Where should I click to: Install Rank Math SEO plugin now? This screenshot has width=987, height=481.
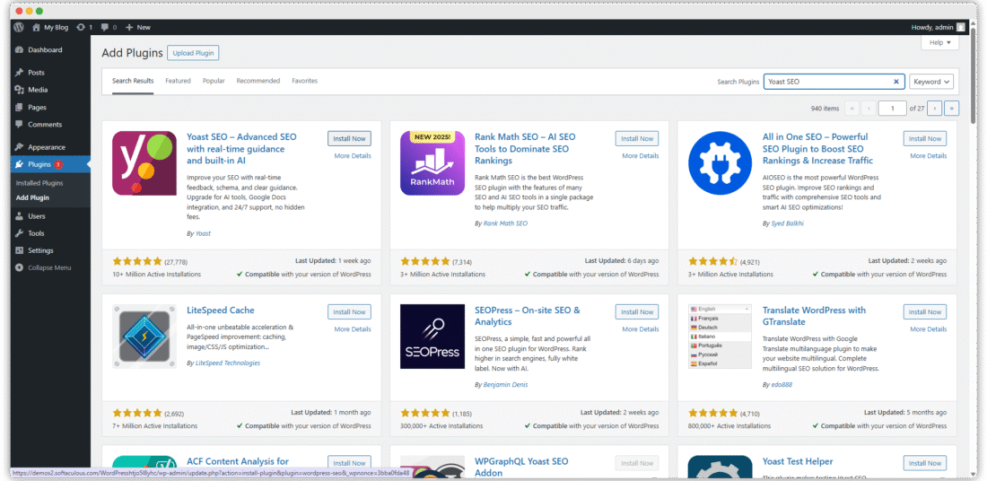[x=637, y=139]
